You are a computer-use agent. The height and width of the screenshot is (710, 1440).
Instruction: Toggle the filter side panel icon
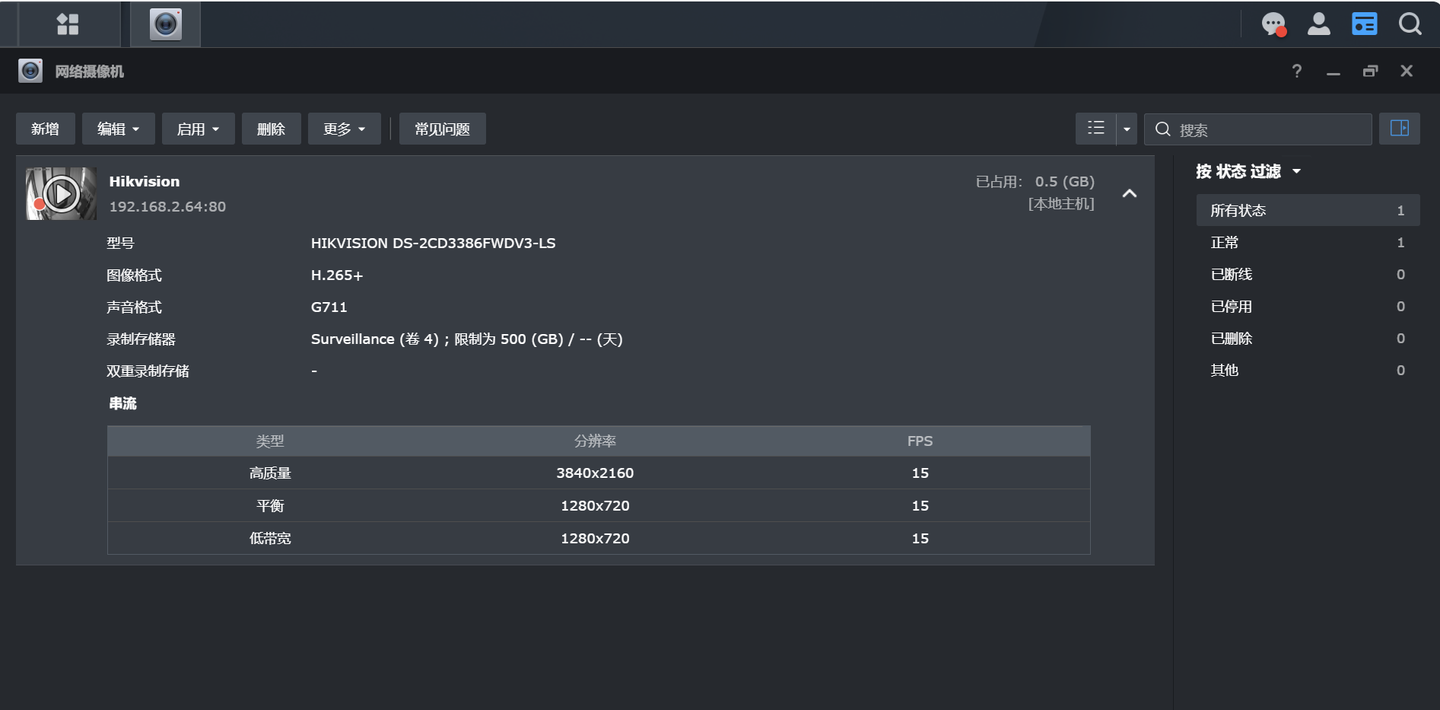coord(1399,129)
